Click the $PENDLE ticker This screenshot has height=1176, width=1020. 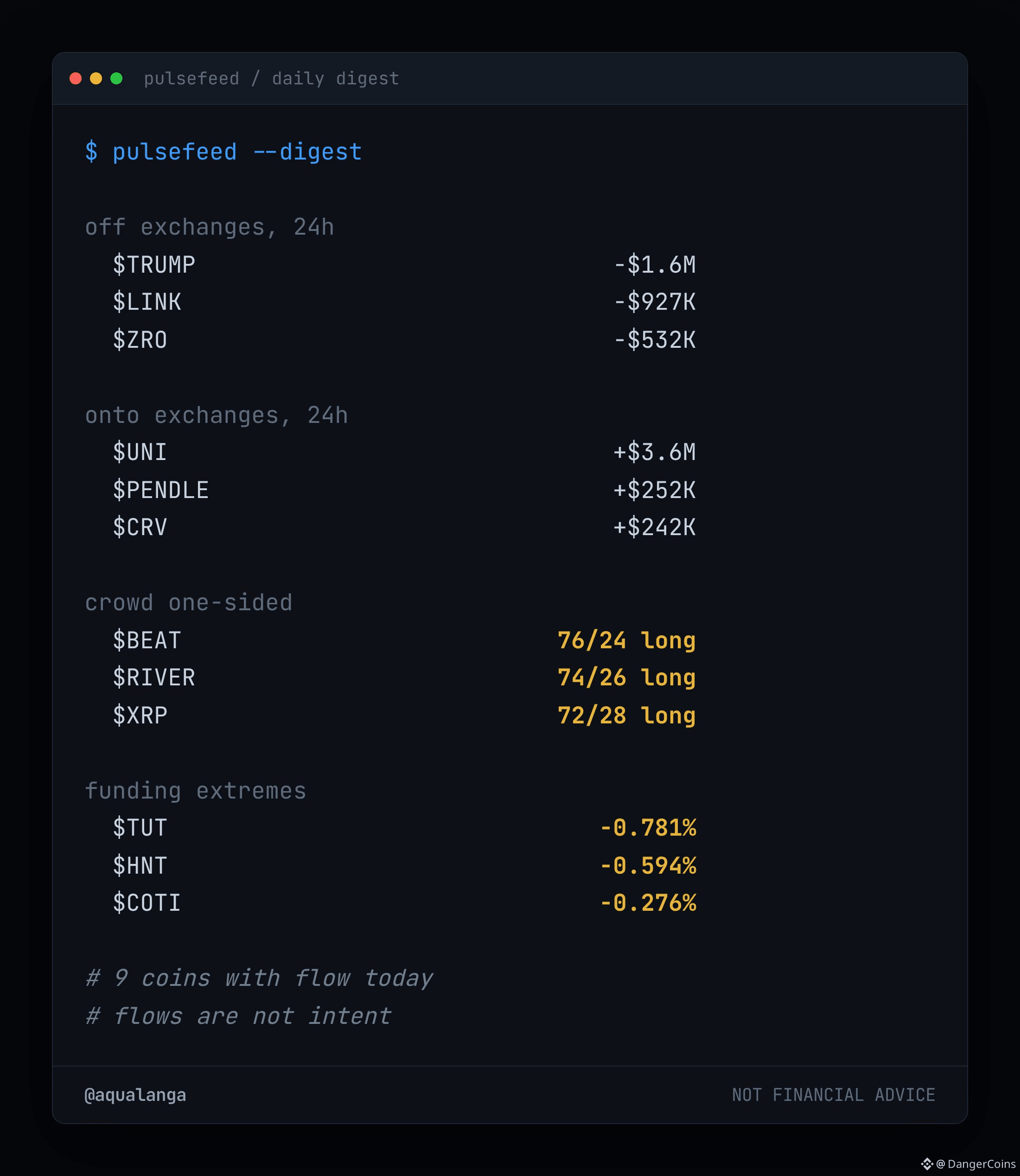160,490
